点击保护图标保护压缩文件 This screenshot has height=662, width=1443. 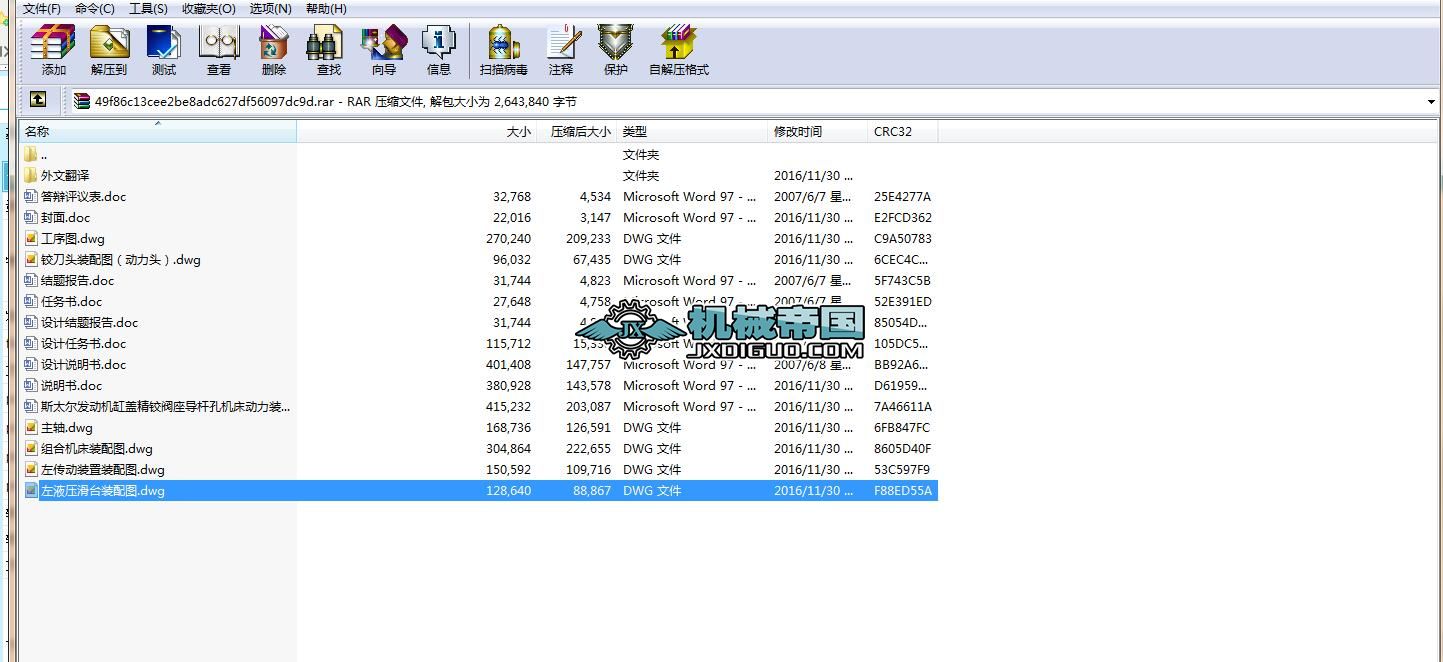click(614, 47)
